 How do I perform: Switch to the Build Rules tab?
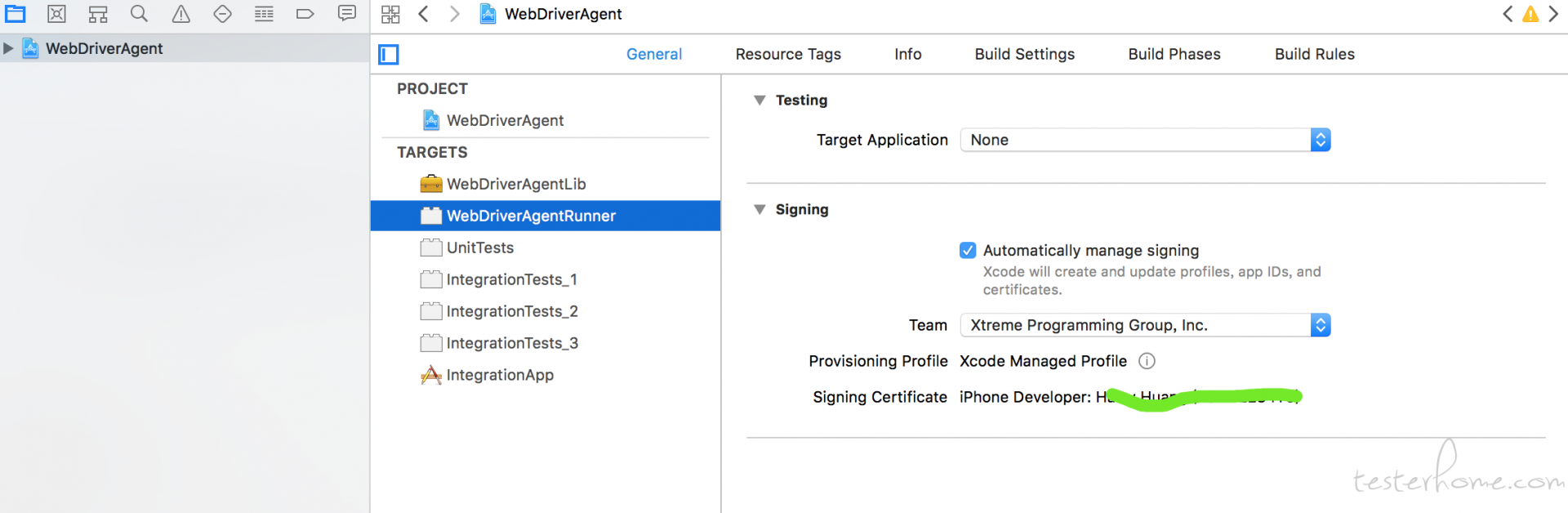pos(1315,54)
